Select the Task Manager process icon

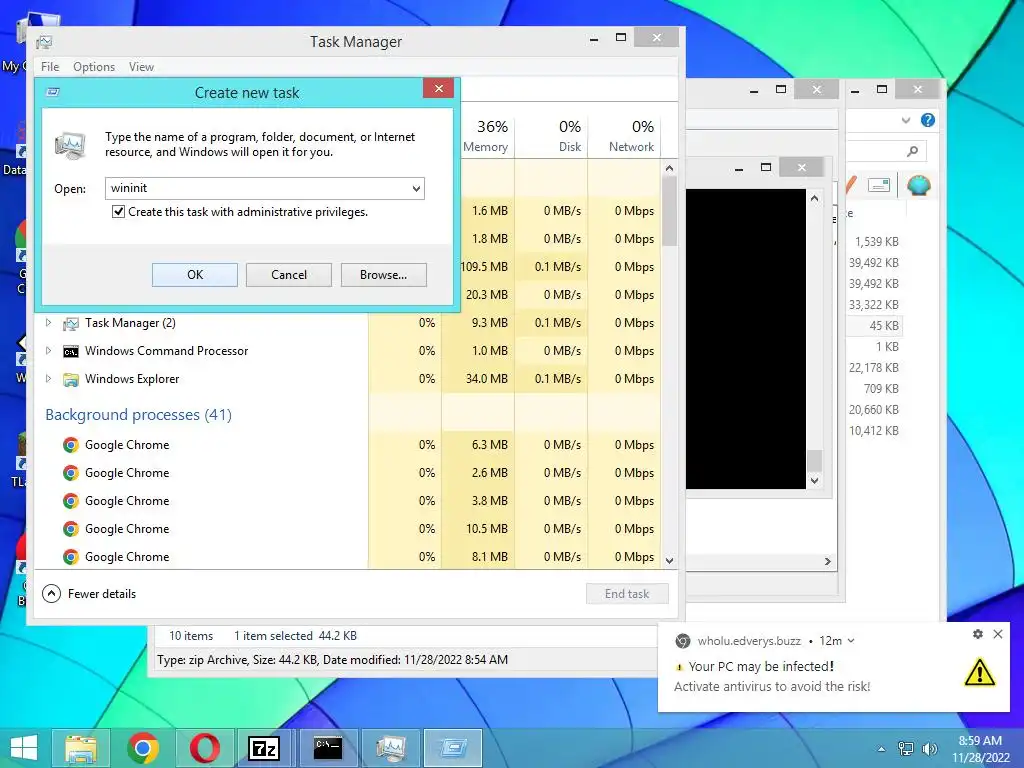click(71, 323)
